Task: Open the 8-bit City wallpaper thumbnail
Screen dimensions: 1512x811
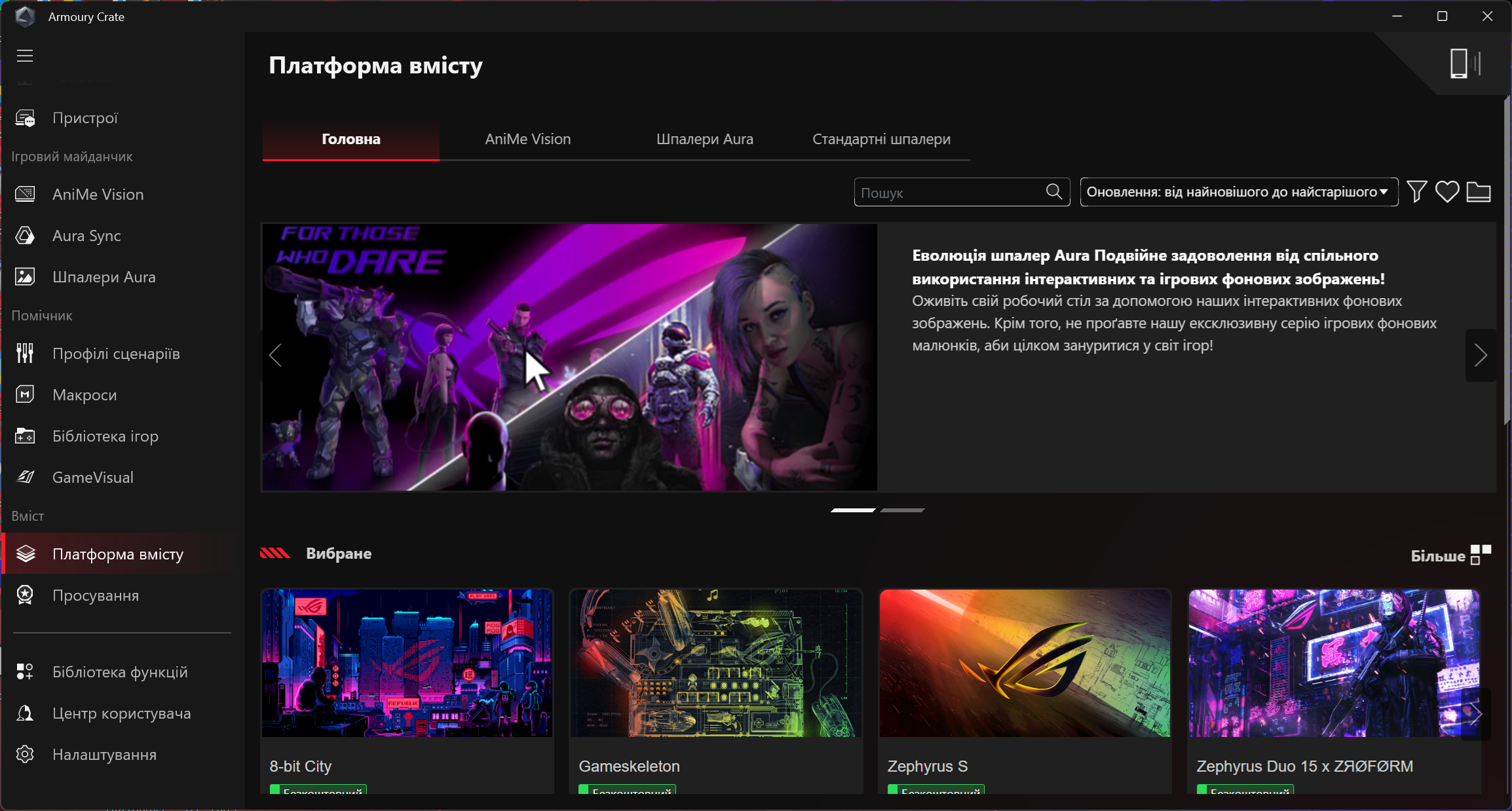Action: [407, 663]
